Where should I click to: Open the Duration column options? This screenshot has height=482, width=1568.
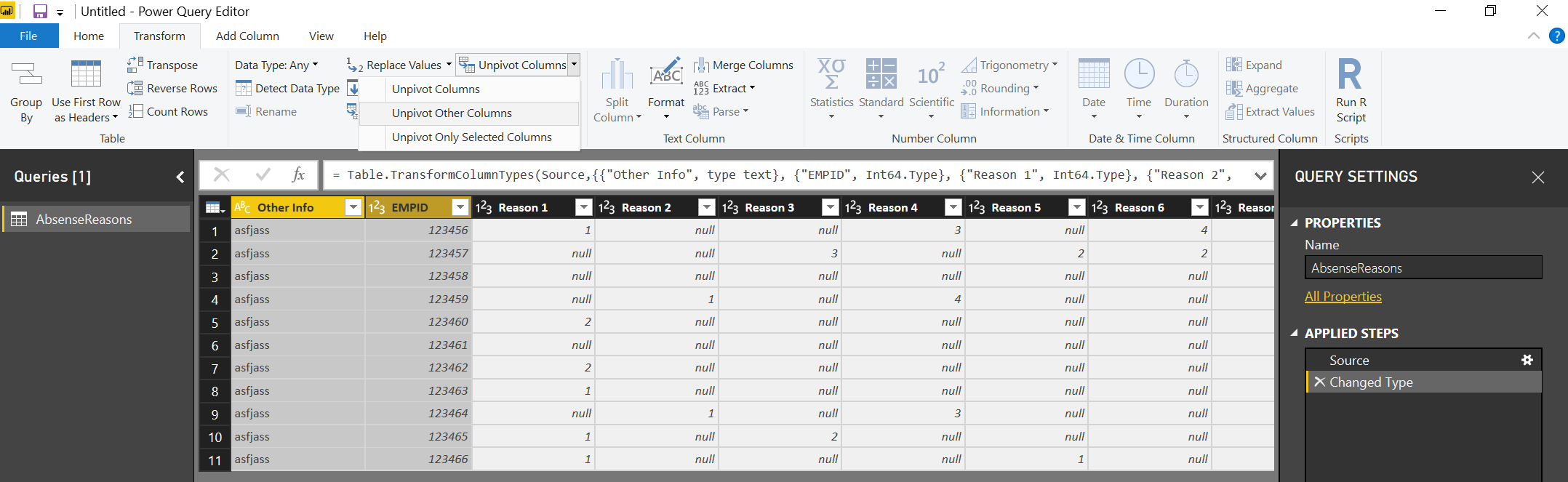(1186, 89)
